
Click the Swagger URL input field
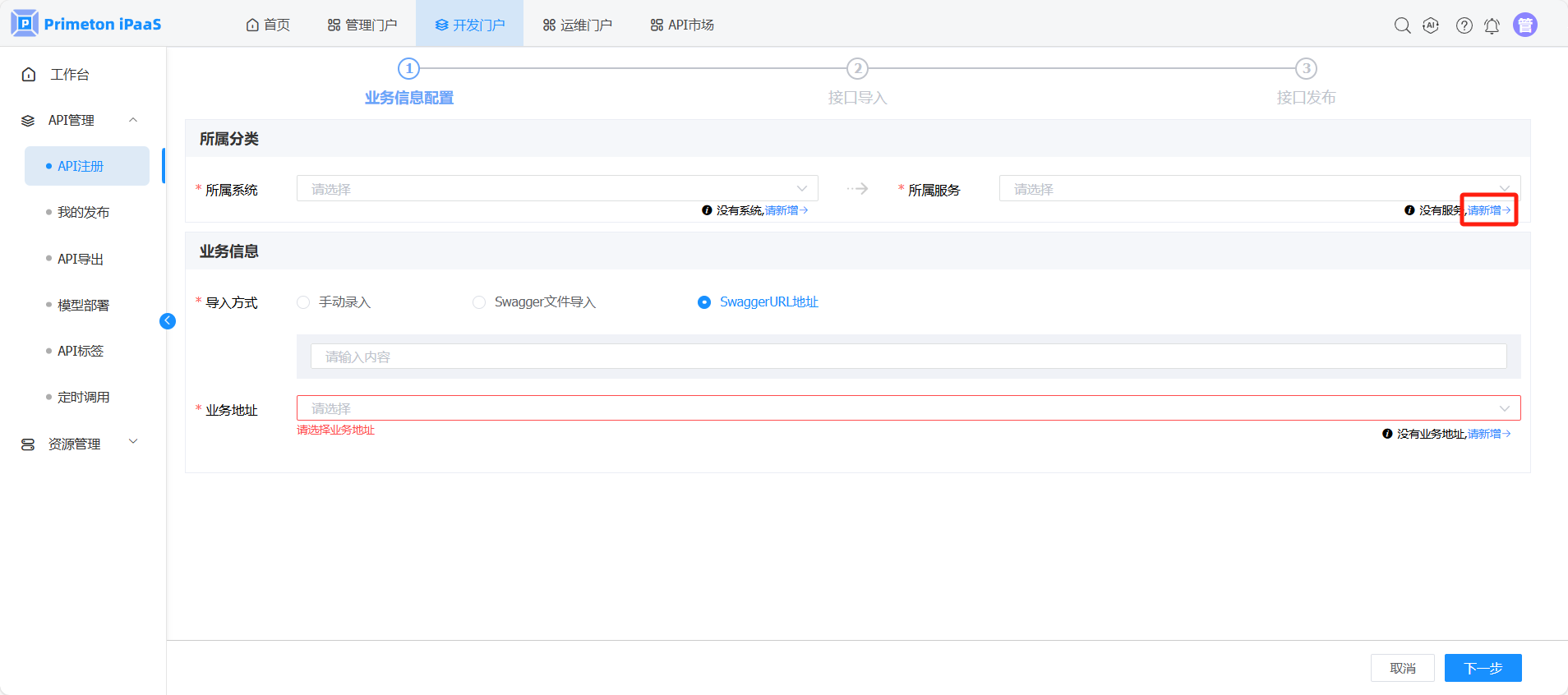click(907, 357)
